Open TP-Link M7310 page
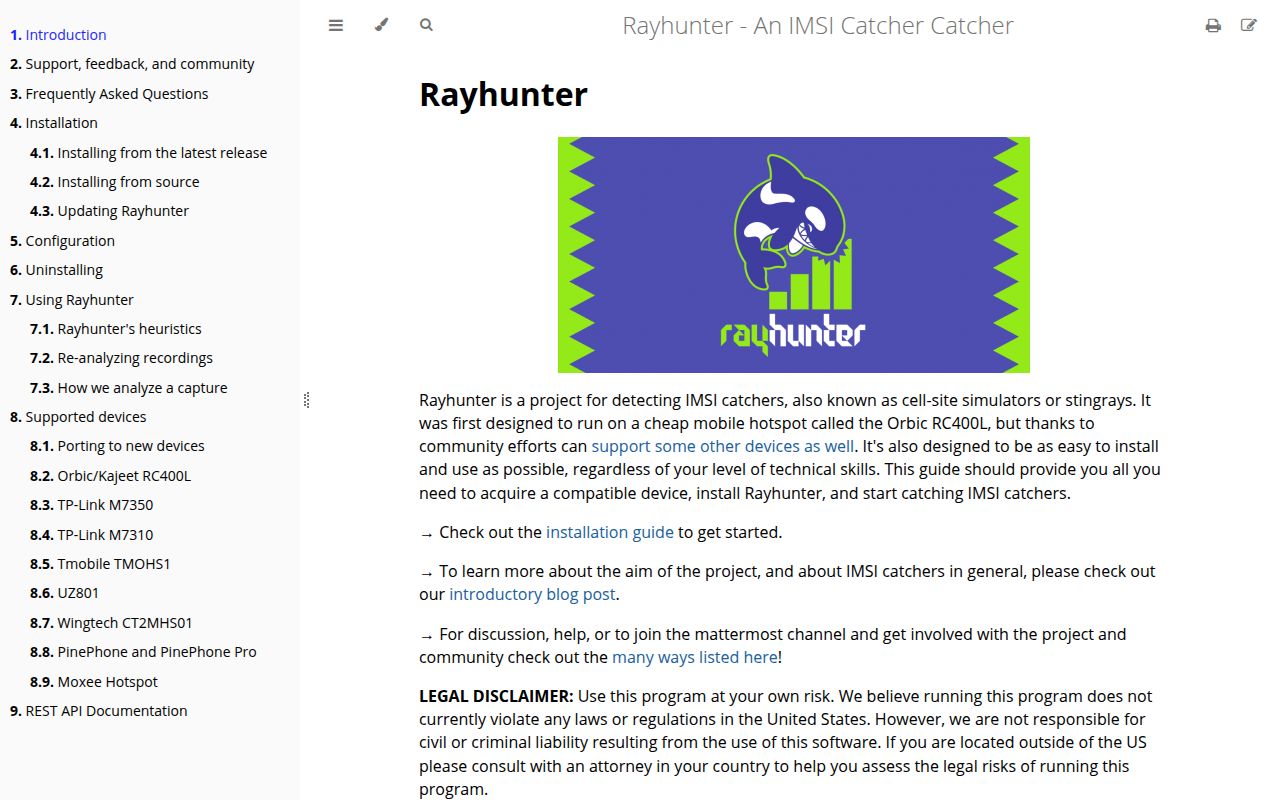The height and width of the screenshot is (800, 1280). (x=92, y=535)
